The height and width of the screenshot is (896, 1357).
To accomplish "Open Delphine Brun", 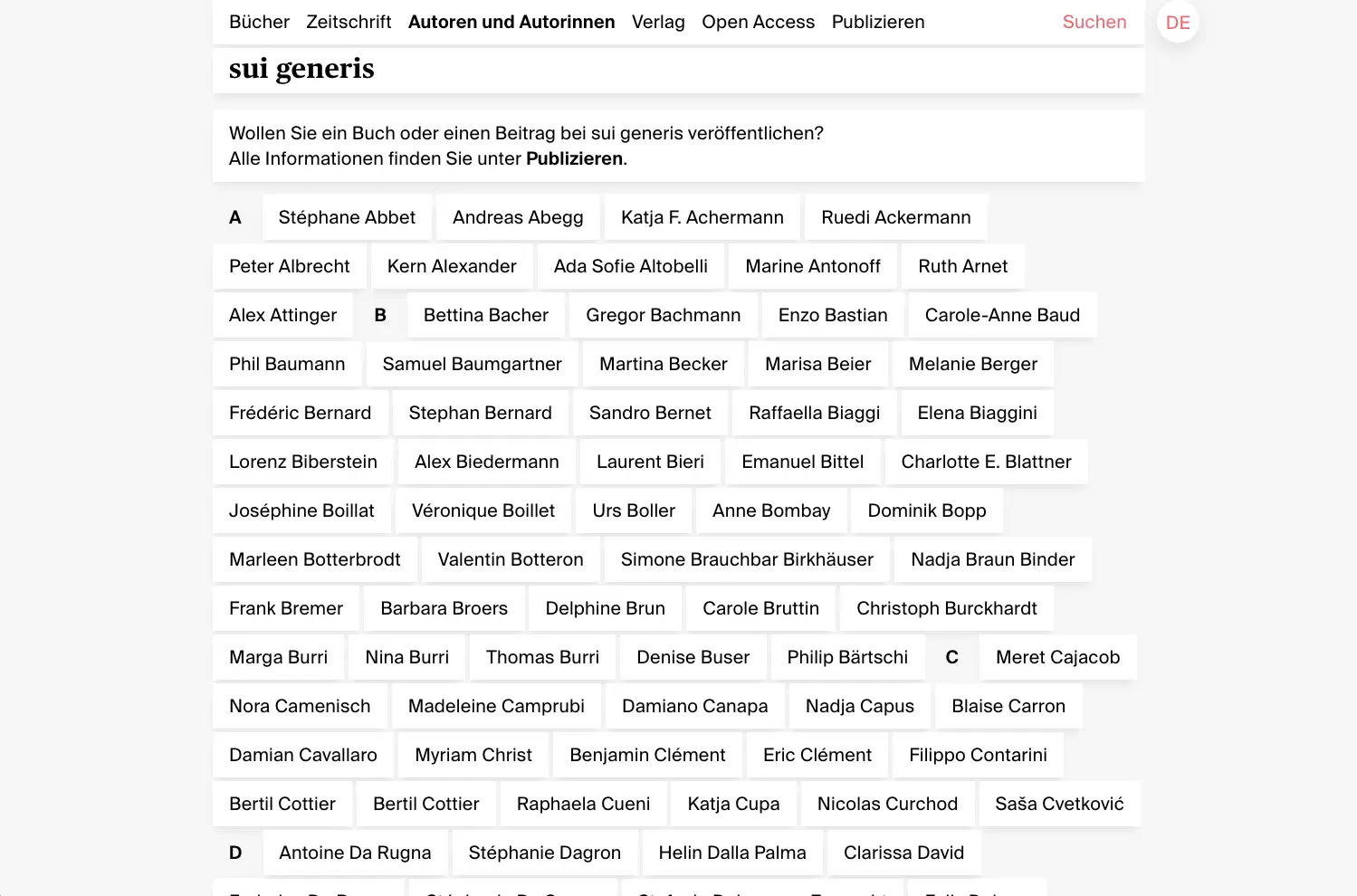I will click(606, 608).
